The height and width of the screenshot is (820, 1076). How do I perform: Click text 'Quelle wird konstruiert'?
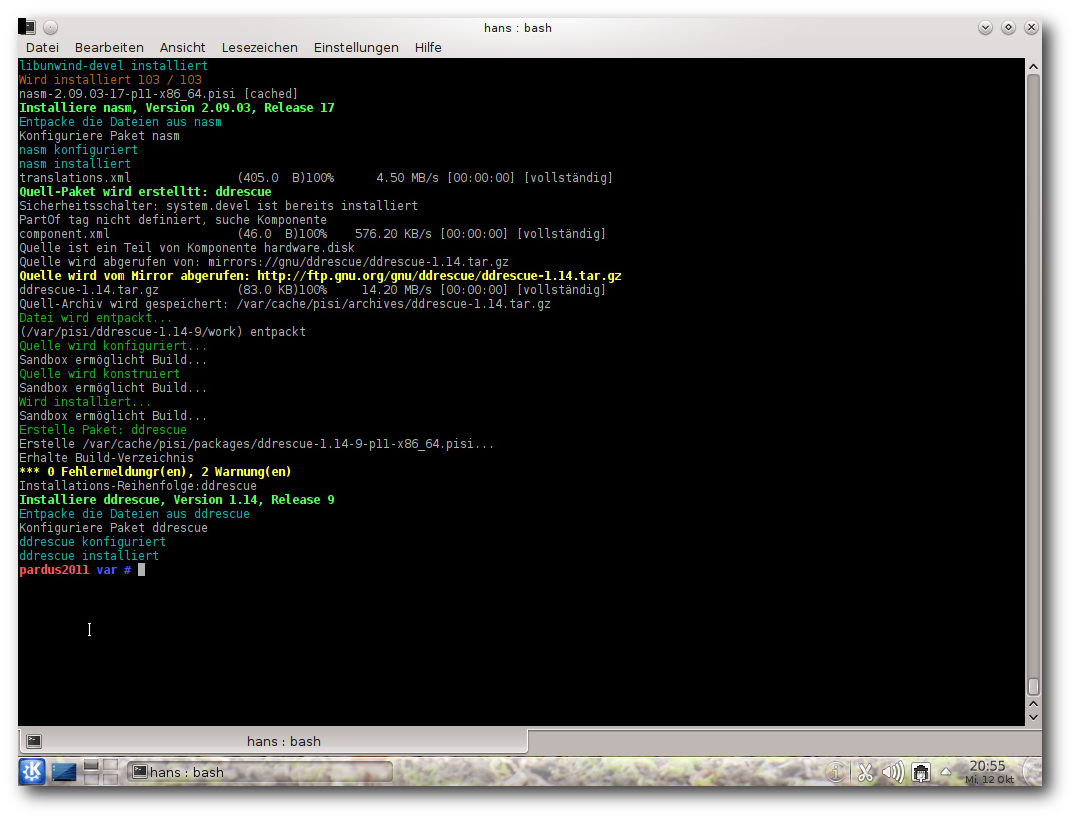100,374
